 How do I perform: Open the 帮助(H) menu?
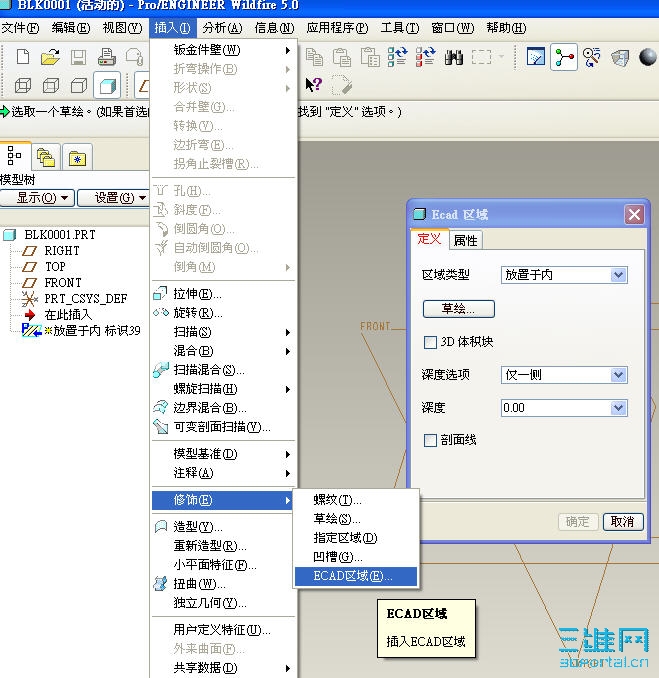click(506, 28)
